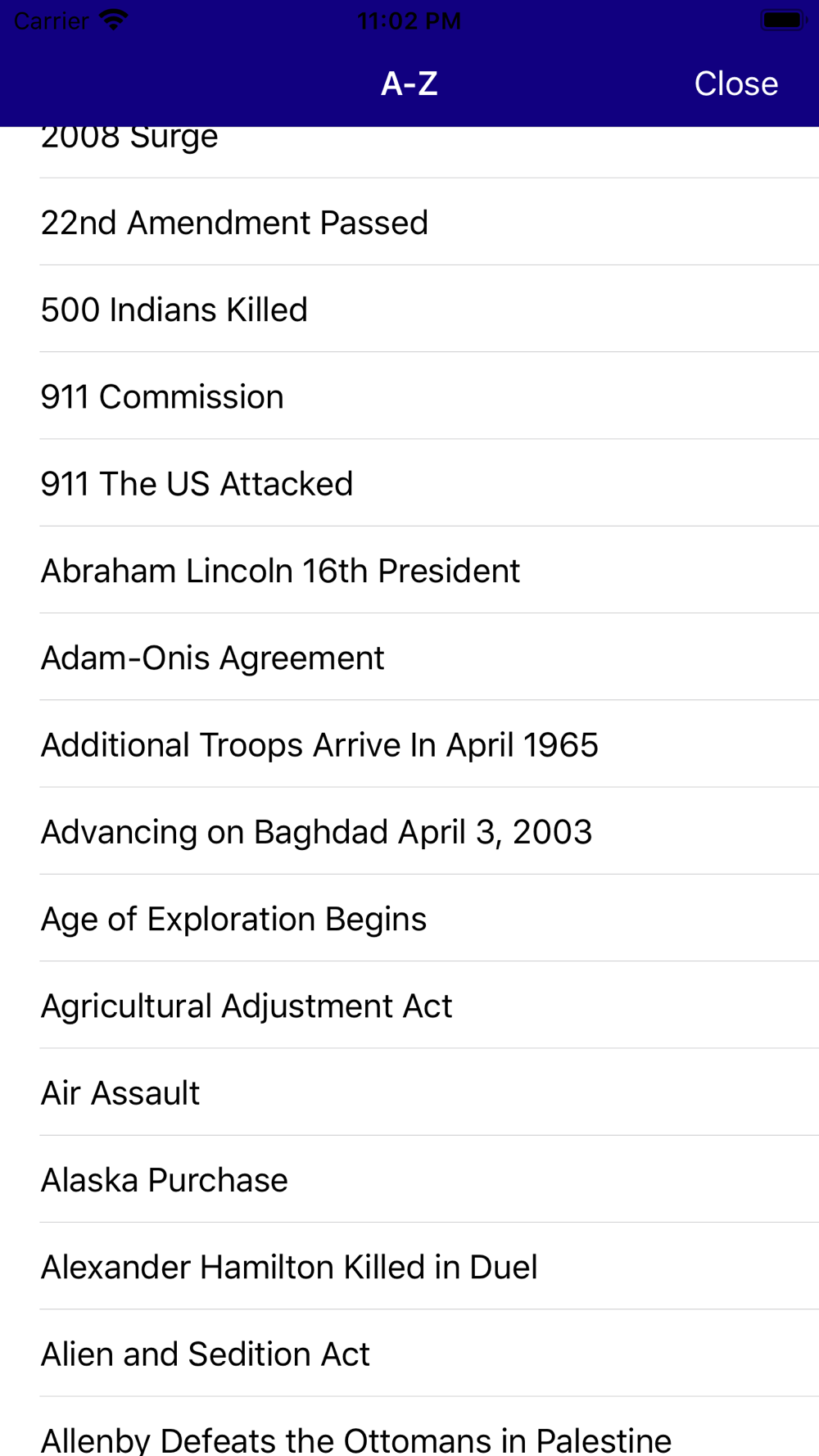Open the Adam-Onis Agreement entry
The width and height of the screenshot is (819, 1456).
(x=212, y=658)
